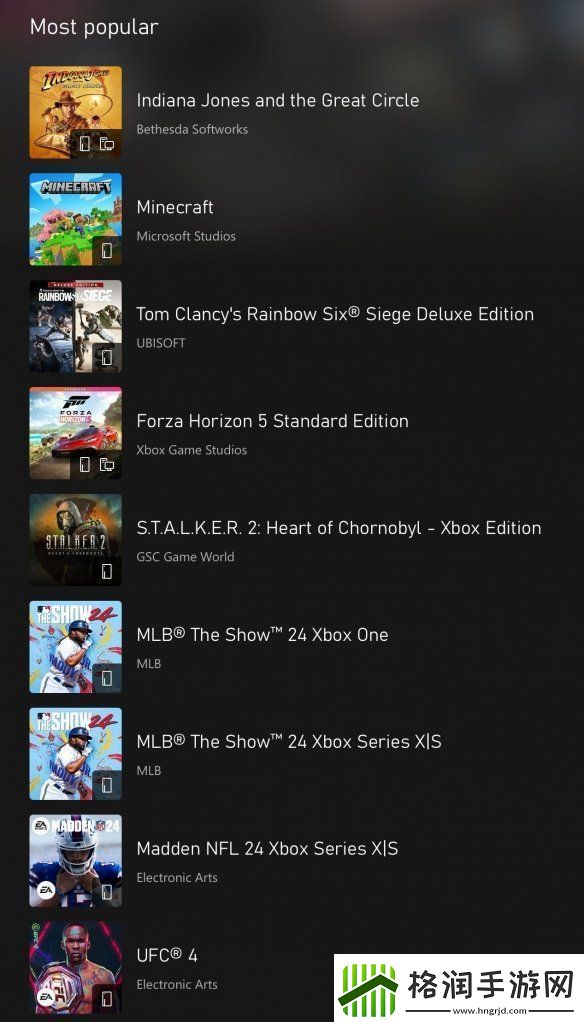Click mobile icon on Madden NFL 24 cover
584x1022 pixels.
tap(107, 892)
